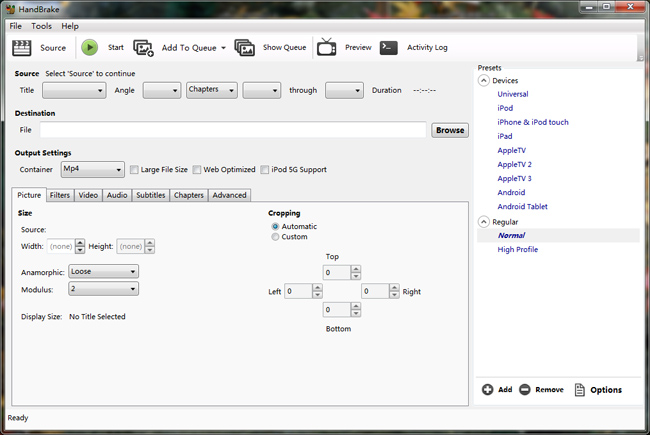
Task: Click the Browse button
Action: click(x=450, y=130)
